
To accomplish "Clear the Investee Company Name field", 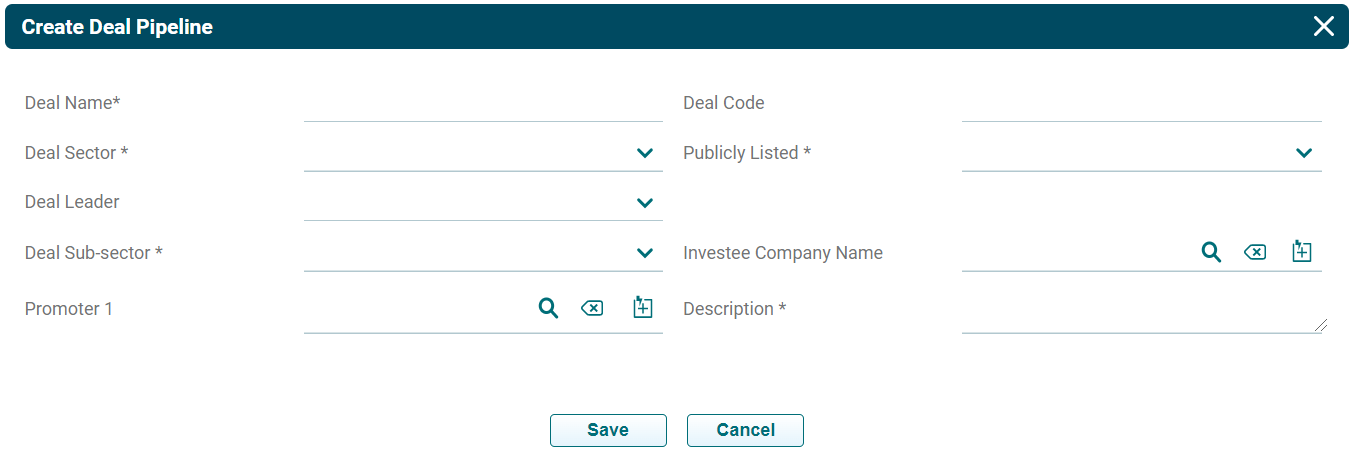I will pyautogui.click(x=1254, y=252).
